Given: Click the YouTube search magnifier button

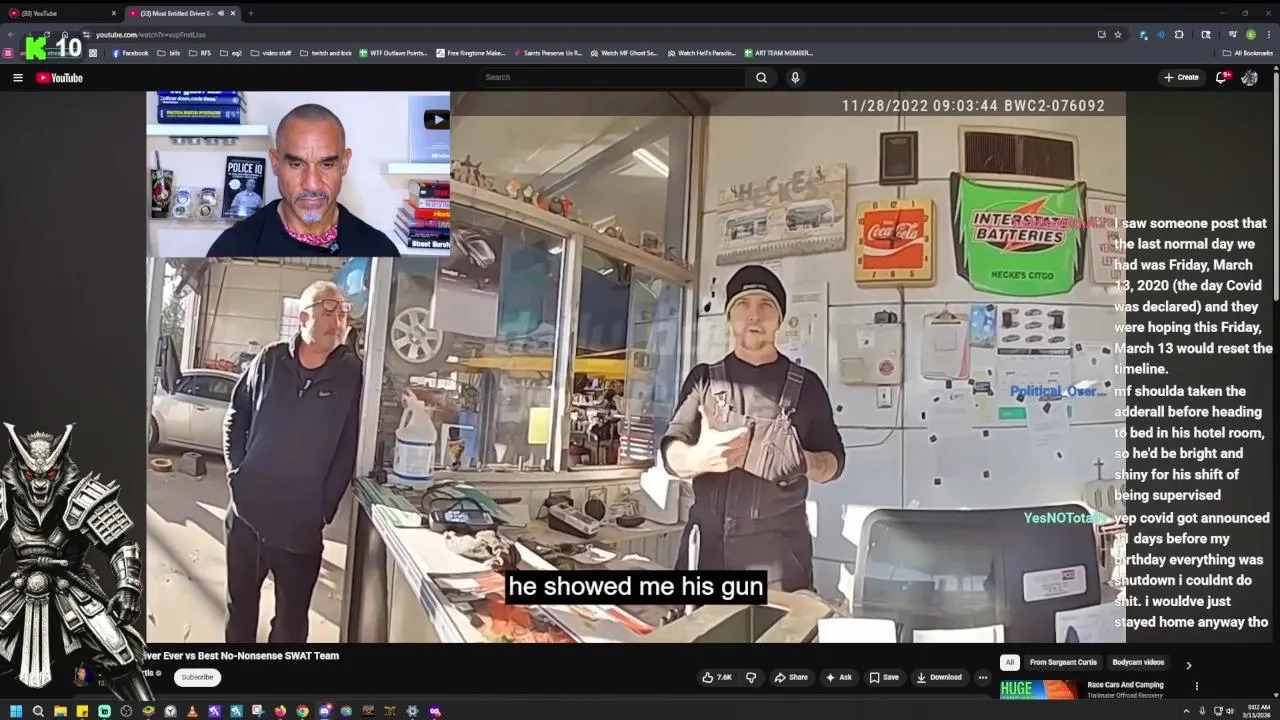Looking at the screenshot, I should [761, 77].
